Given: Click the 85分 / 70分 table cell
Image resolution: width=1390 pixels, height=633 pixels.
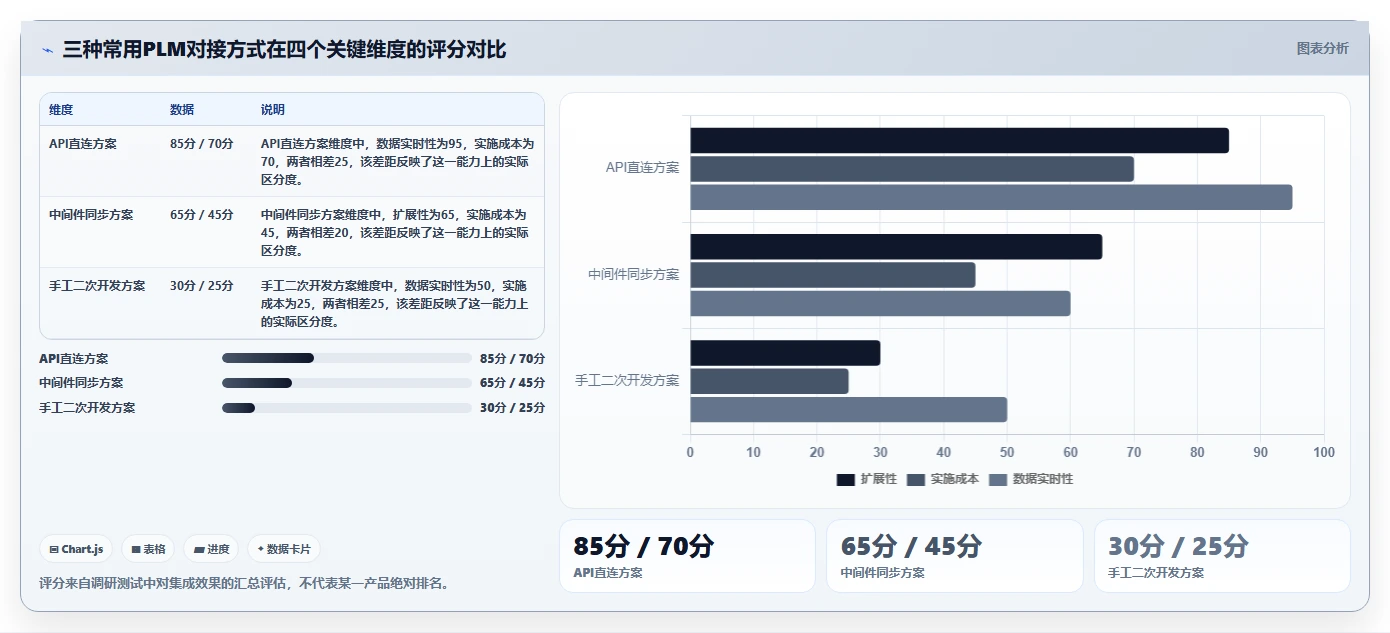Looking at the screenshot, I should (202, 144).
